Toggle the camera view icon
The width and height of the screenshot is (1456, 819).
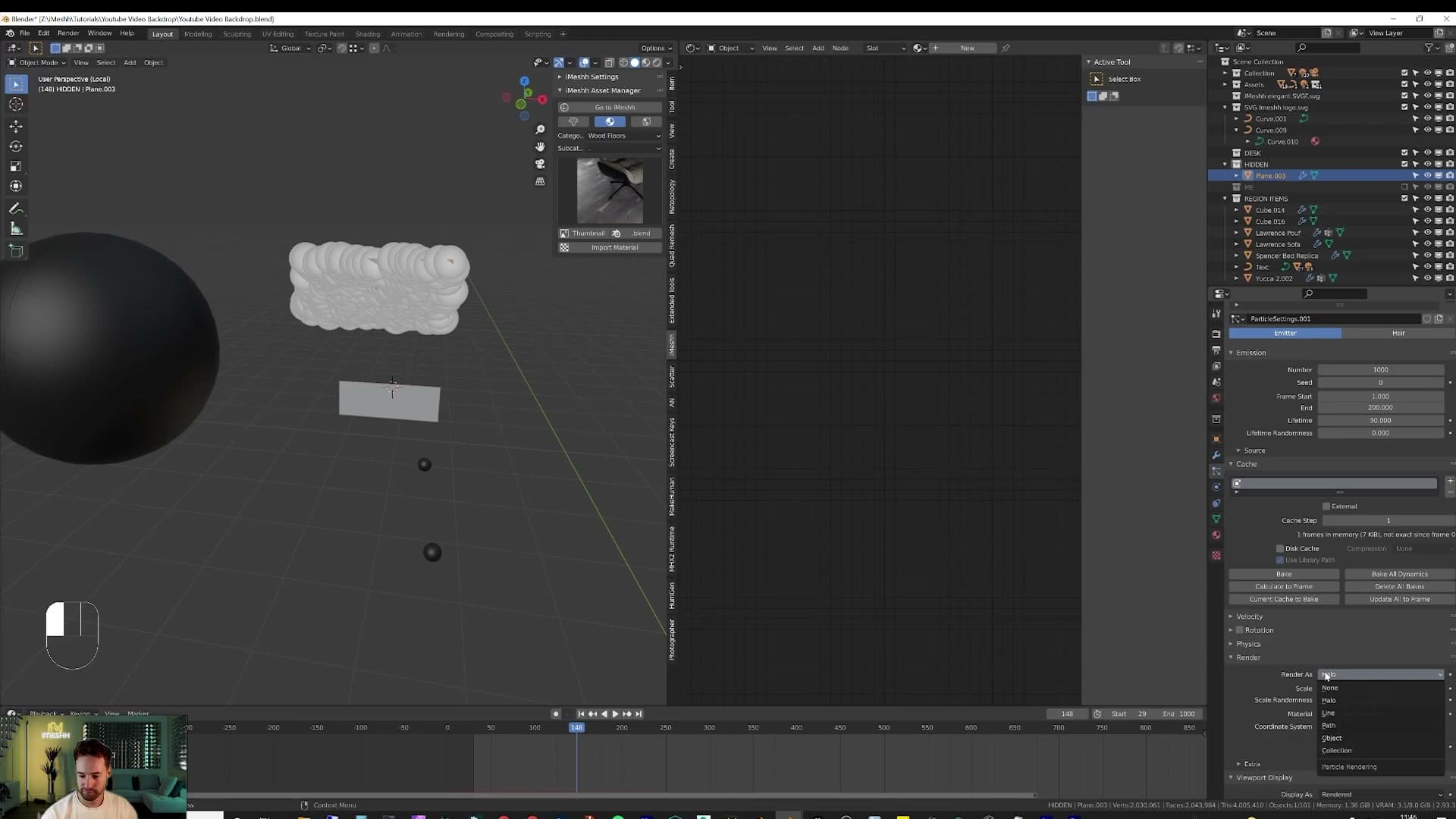(x=540, y=164)
